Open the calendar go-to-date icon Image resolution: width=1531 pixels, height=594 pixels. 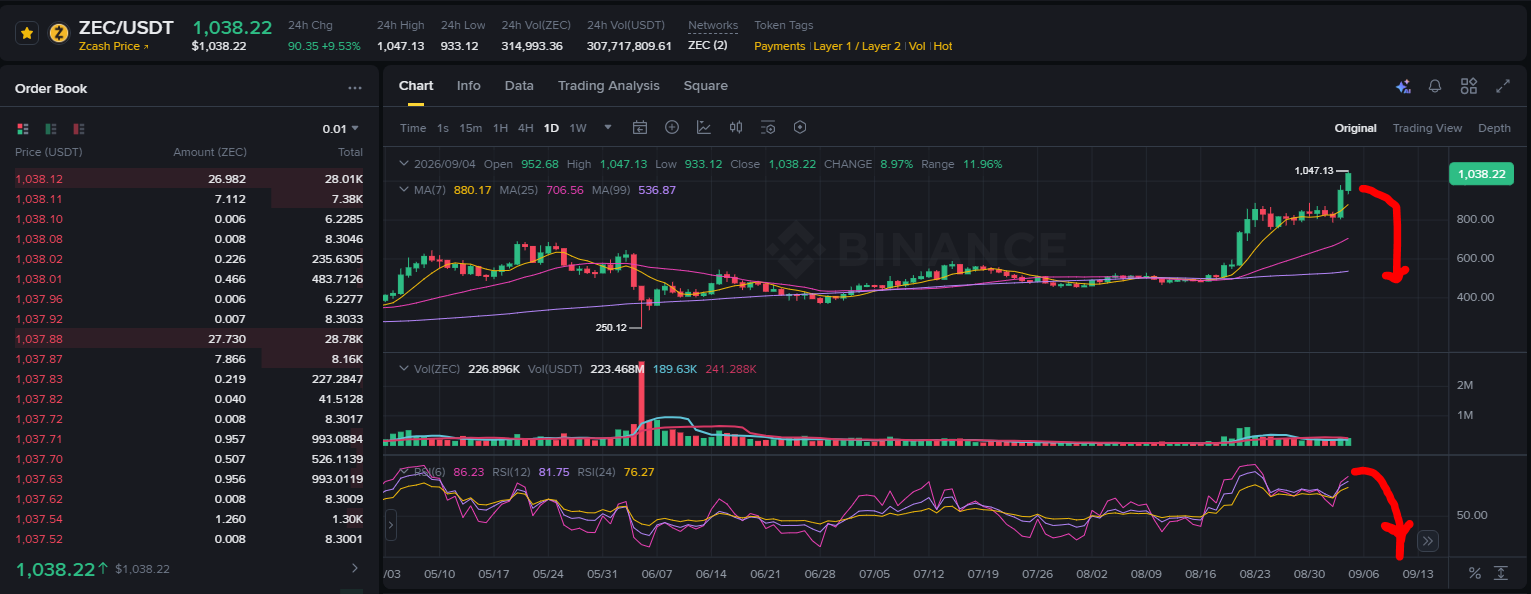640,127
